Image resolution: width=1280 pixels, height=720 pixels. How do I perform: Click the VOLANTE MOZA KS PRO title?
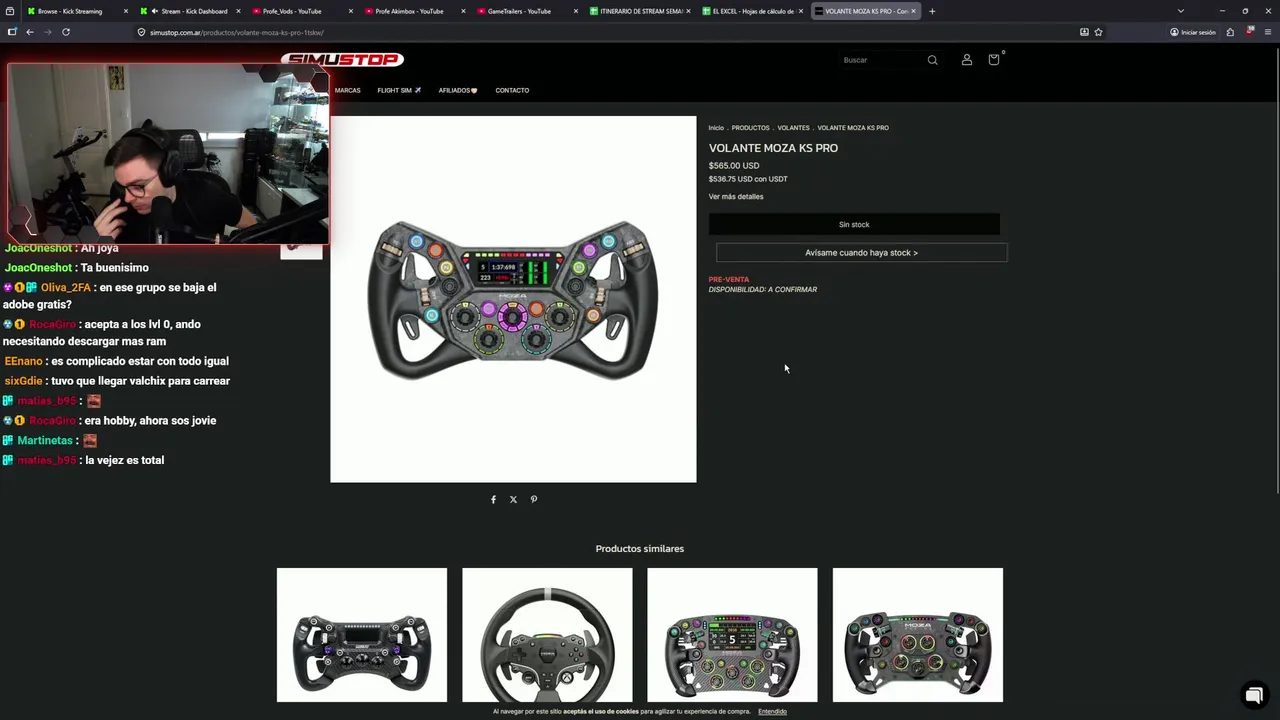click(x=773, y=148)
